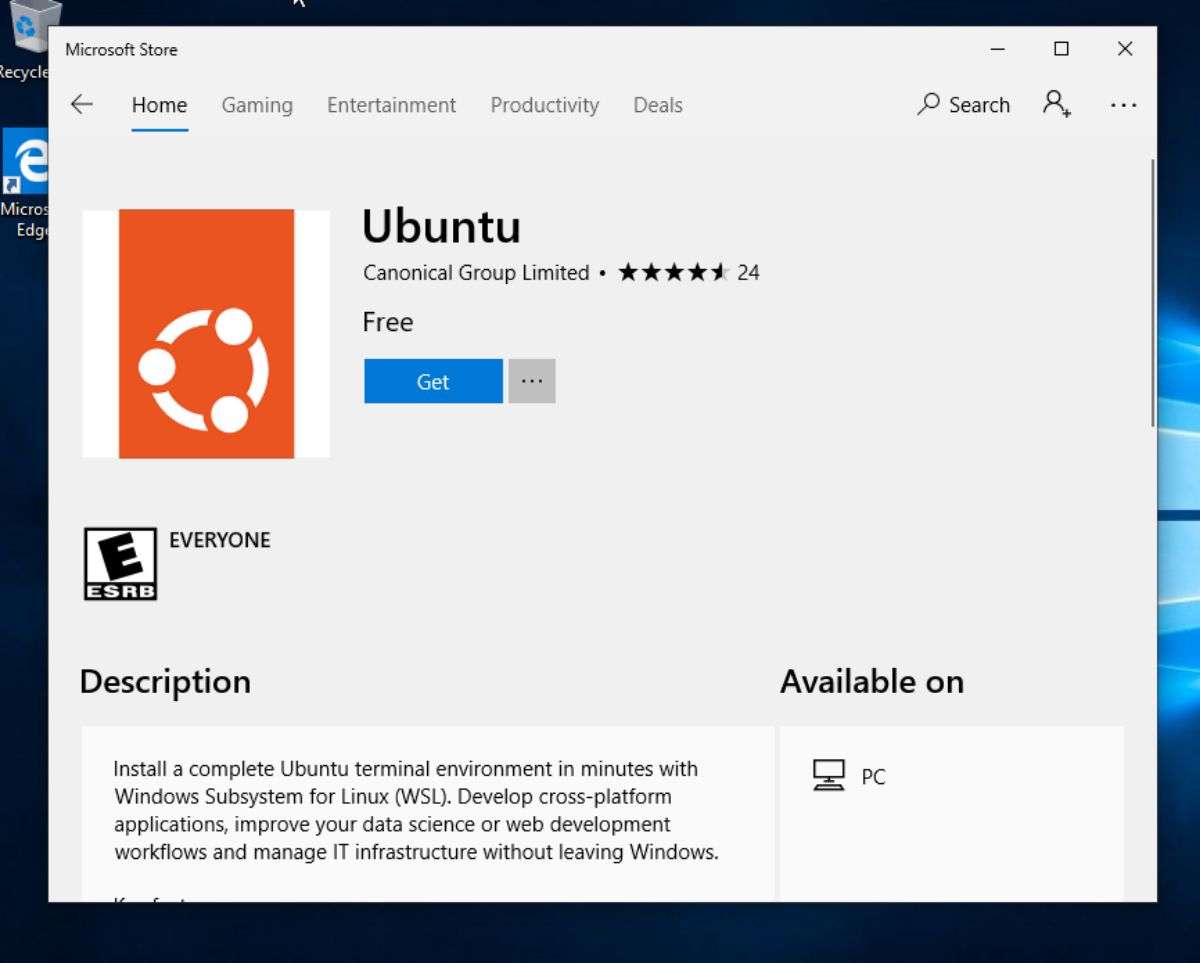Click Canonical Group Limited publisher name
The height and width of the screenshot is (963, 1200).
click(x=475, y=272)
